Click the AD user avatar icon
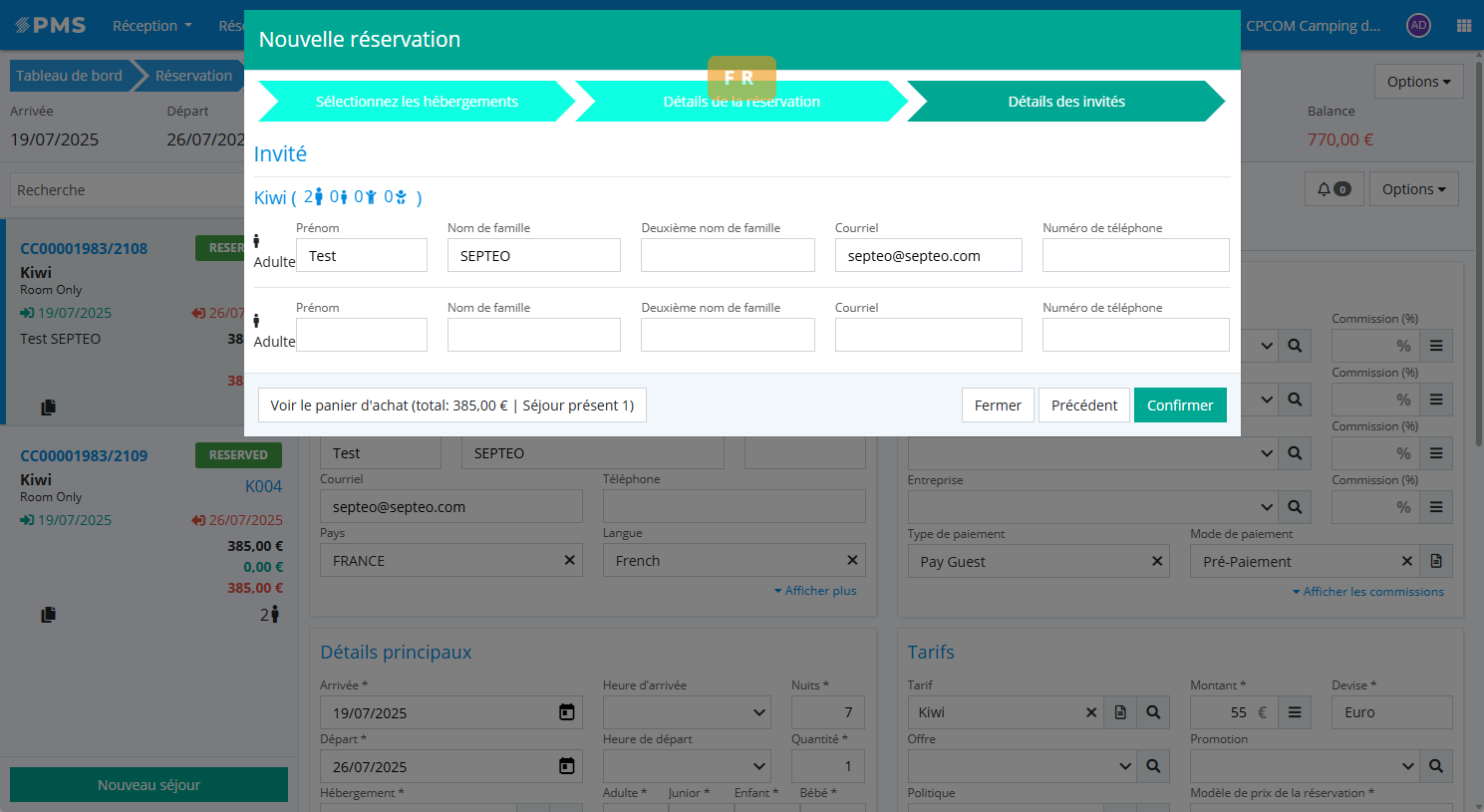Image resolution: width=1484 pixels, height=812 pixels. pyautogui.click(x=1418, y=26)
